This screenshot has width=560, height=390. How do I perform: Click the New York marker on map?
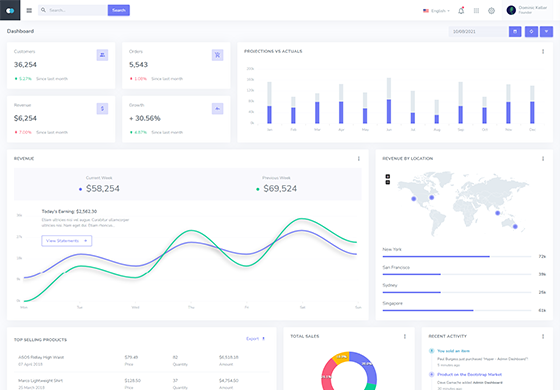click(x=431, y=198)
